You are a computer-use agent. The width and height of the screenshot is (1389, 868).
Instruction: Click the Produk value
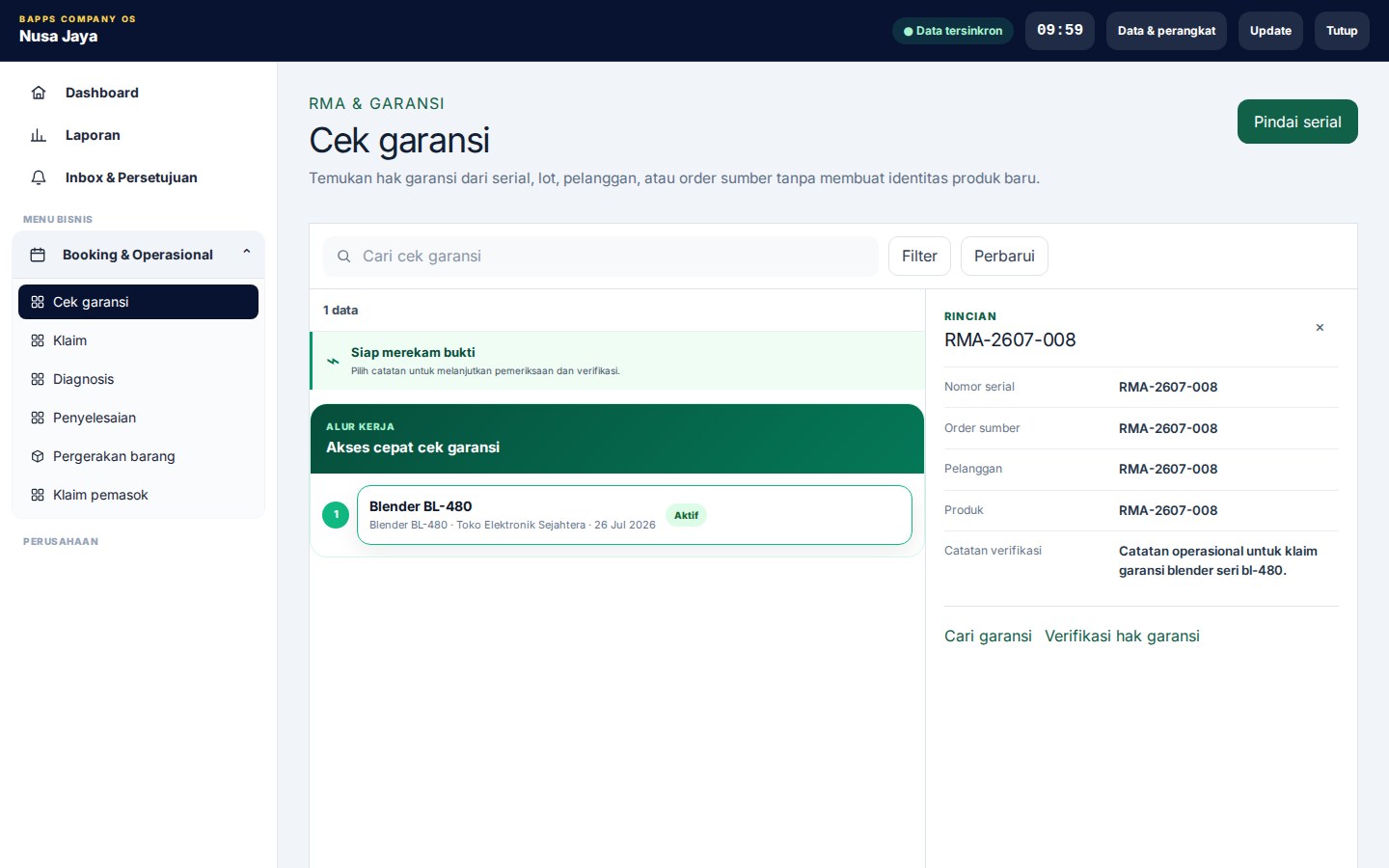1168,510
